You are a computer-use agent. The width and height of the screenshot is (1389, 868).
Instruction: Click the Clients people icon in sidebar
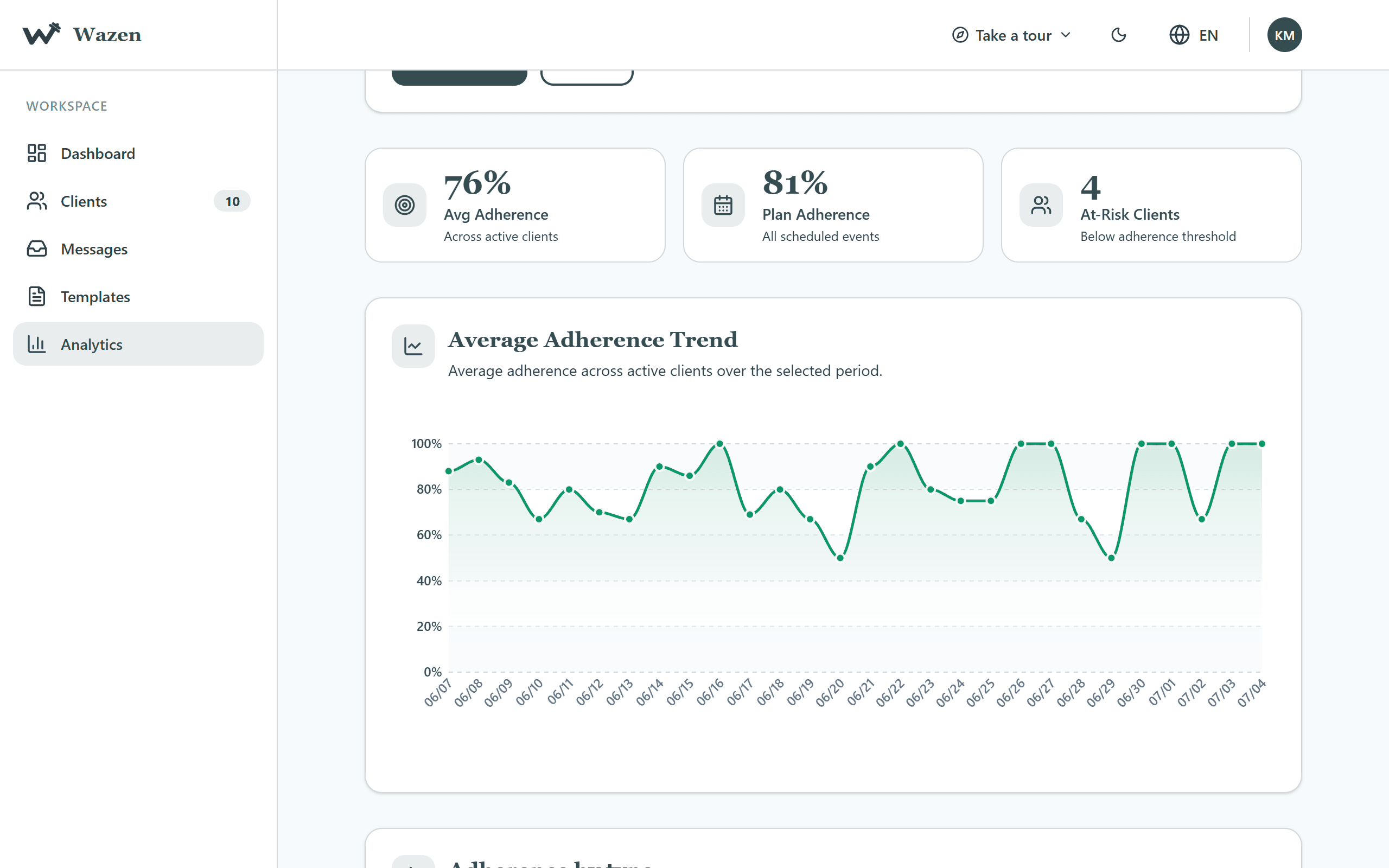point(37,201)
